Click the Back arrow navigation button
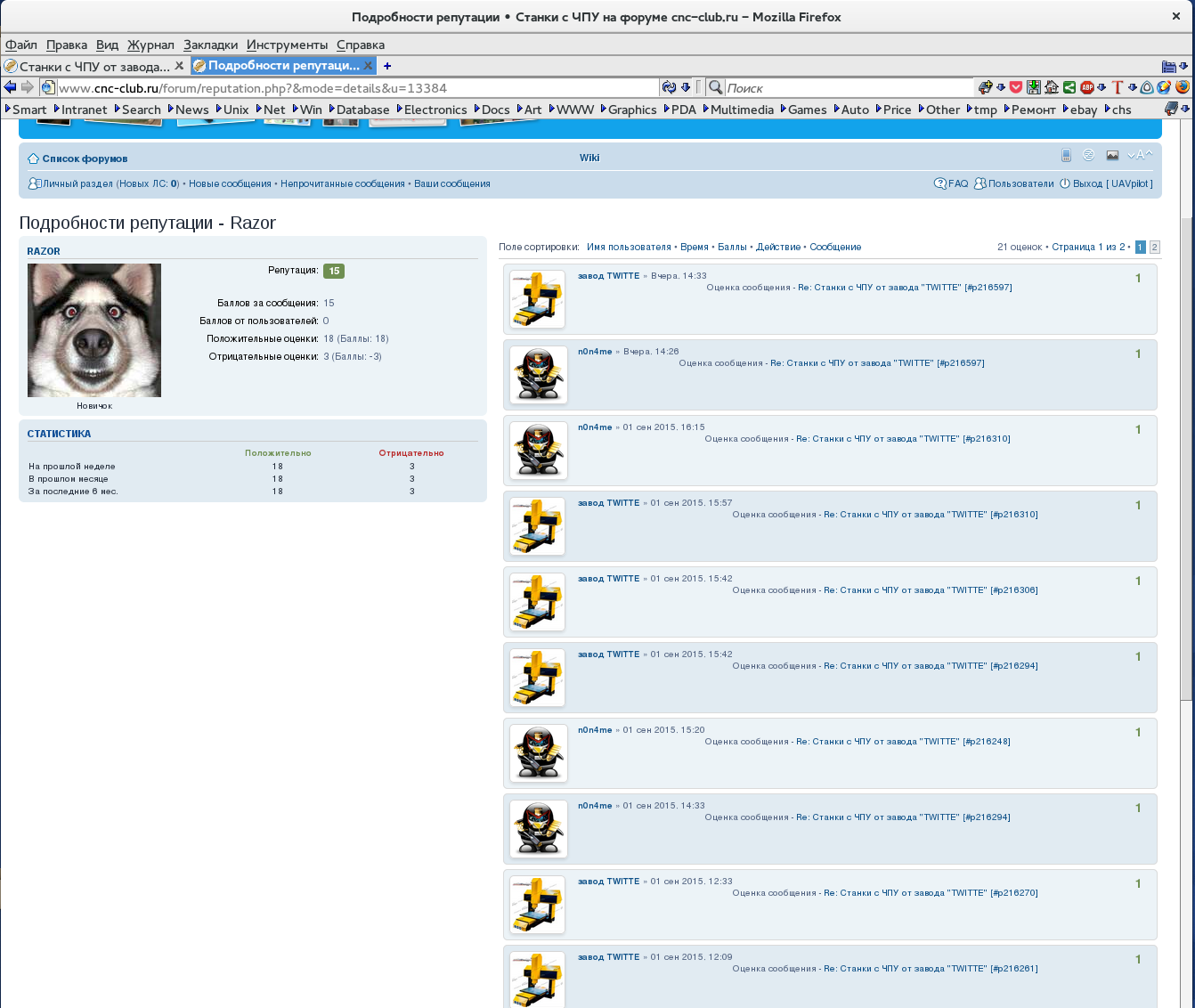Screen dimensions: 1195x1008 point(10,87)
